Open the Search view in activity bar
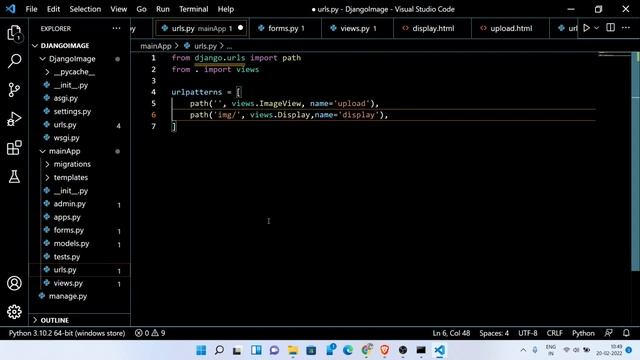 coord(14,61)
